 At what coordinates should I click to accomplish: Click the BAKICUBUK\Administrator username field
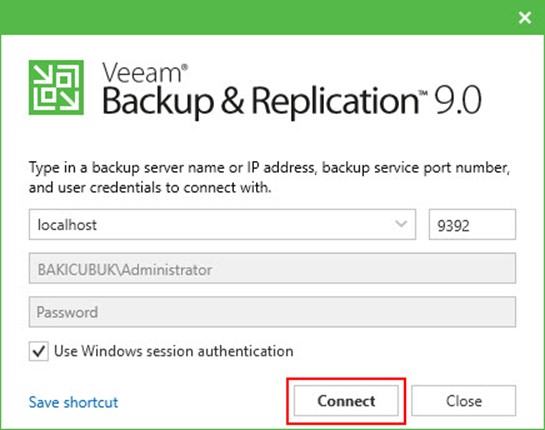click(x=272, y=268)
